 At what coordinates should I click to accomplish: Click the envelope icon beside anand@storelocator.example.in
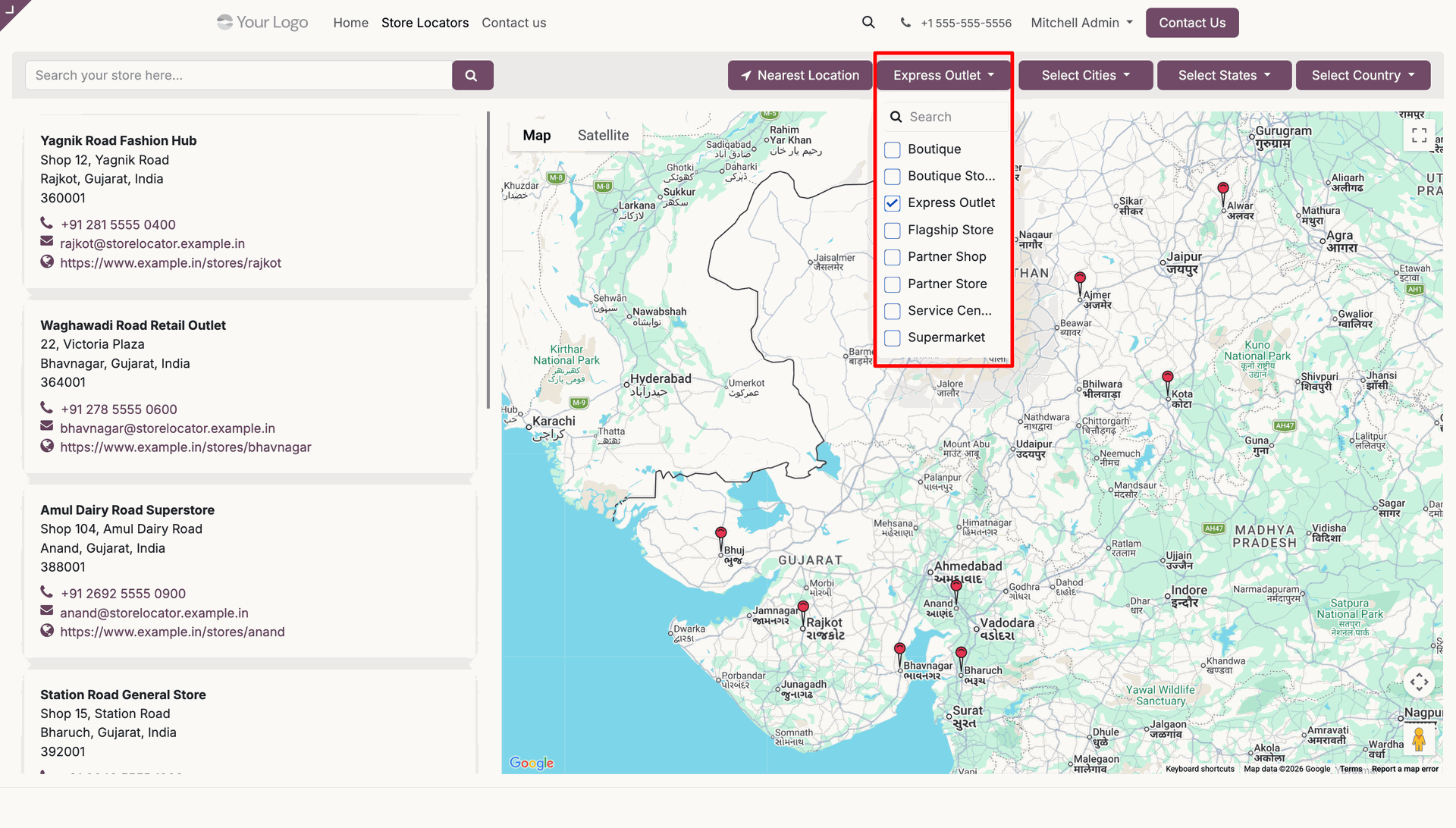point(47,611)
